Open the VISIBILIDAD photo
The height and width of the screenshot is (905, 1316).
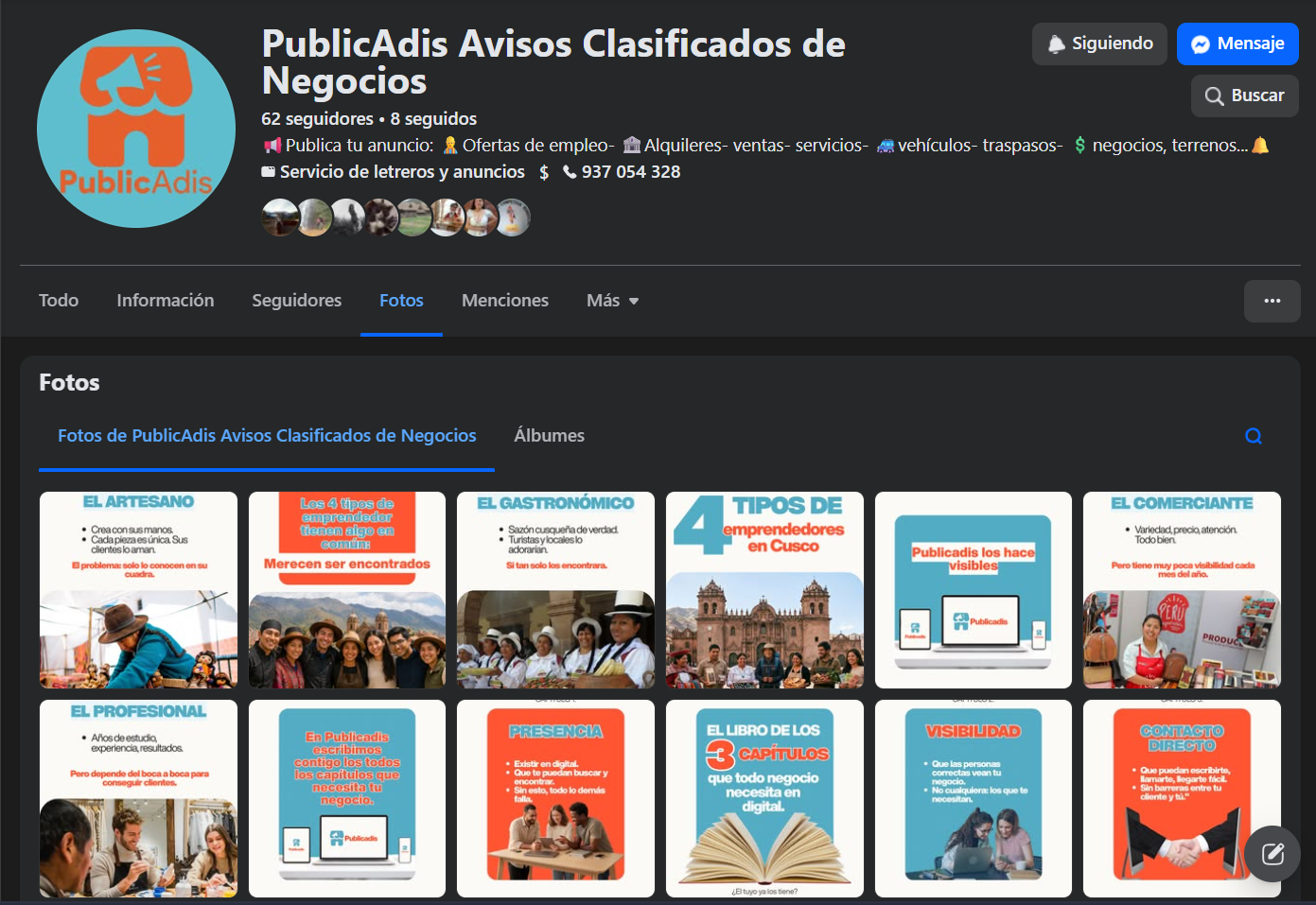click(x=974, y=798)
